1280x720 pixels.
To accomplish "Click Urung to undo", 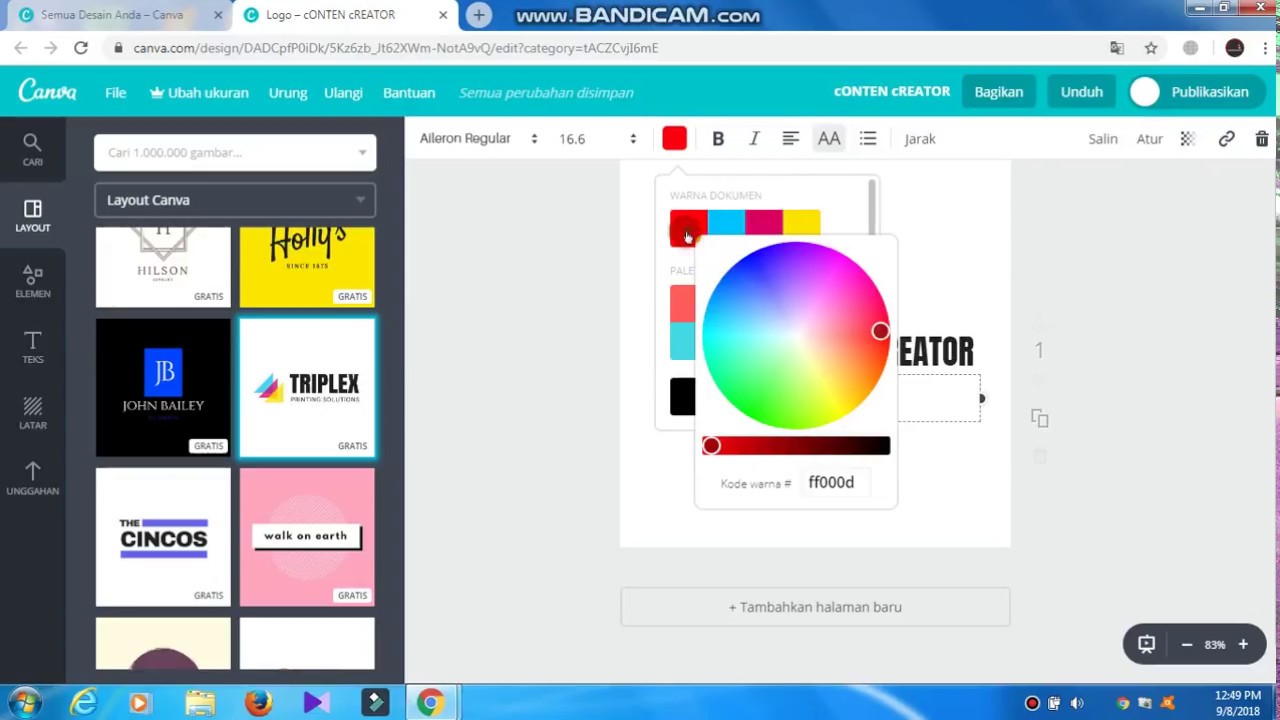I will pos(287,92).
